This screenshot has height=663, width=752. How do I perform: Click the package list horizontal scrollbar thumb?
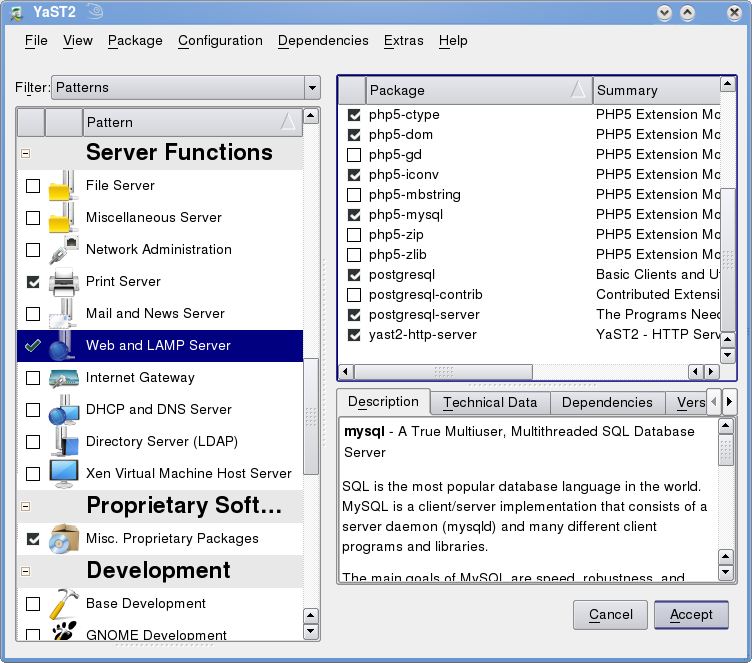(443, 372)
